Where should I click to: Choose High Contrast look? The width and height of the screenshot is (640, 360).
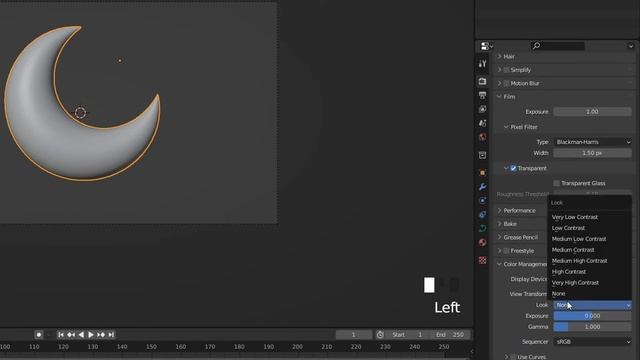click(589, 272)
